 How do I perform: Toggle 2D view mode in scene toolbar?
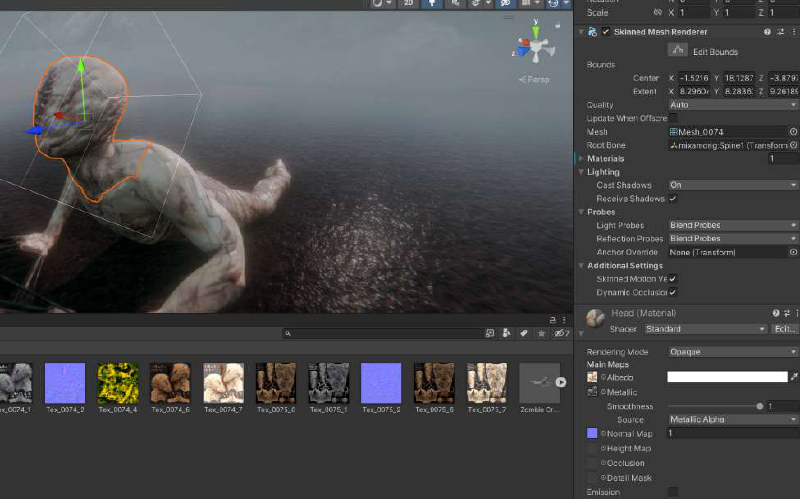pos(407,3)
